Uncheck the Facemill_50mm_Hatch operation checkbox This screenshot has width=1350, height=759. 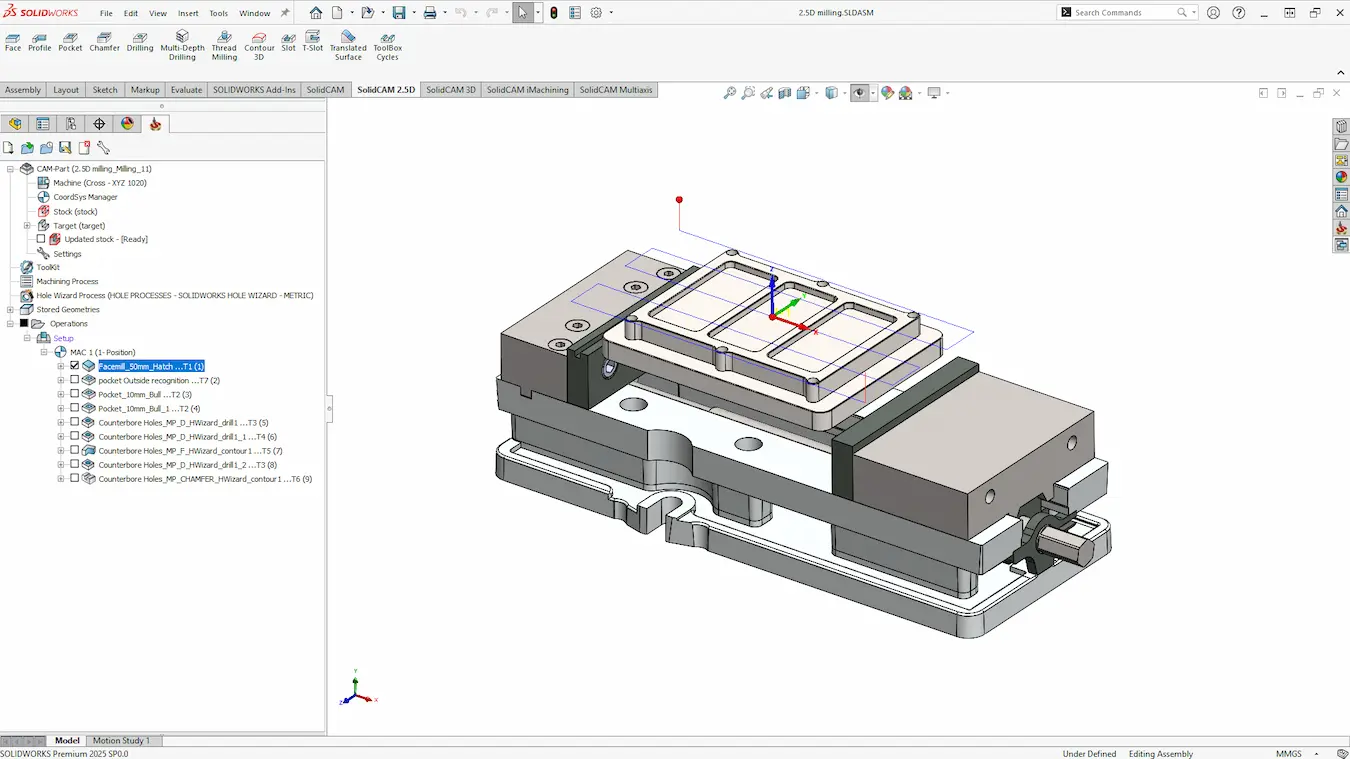point(74,366)
